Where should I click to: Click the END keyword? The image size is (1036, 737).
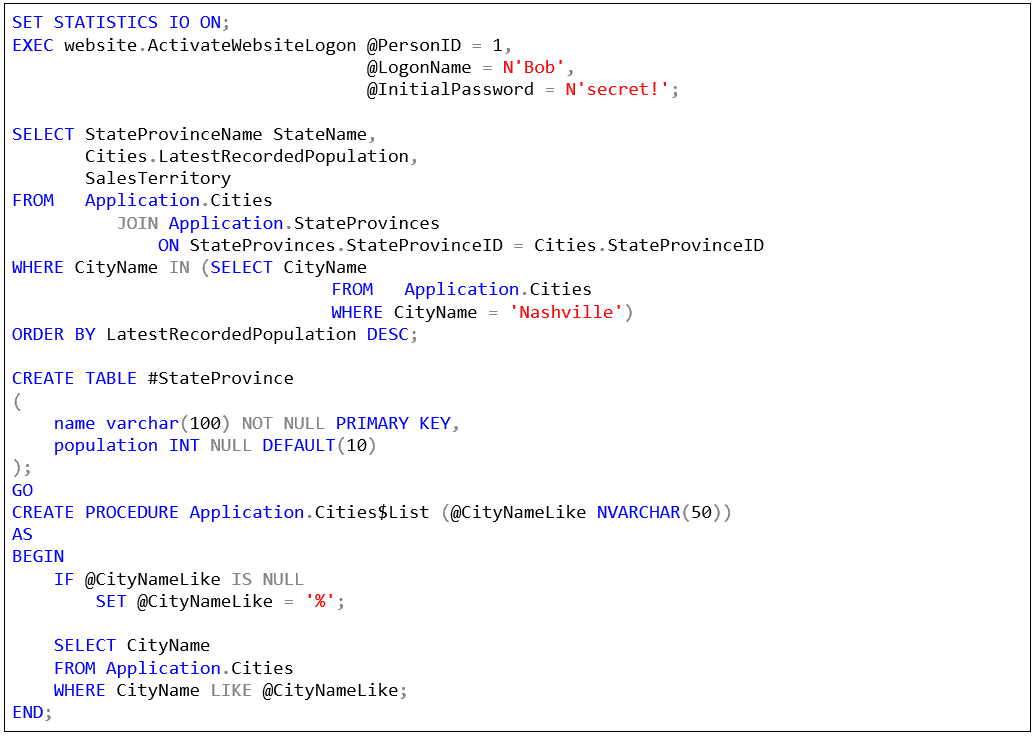[x=28, y=713]
